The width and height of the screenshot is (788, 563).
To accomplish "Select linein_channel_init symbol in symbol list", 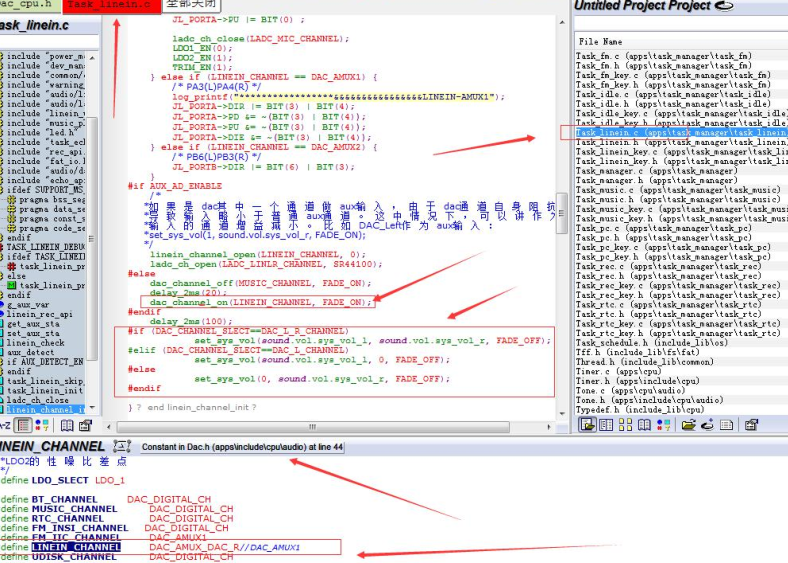I will [x=44, y=410].
